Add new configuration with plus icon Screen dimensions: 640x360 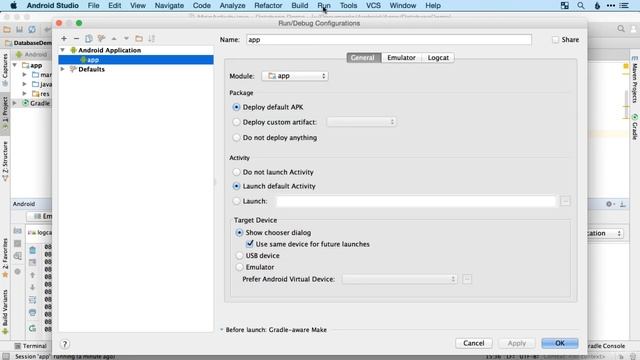click(x=64, y=38)
